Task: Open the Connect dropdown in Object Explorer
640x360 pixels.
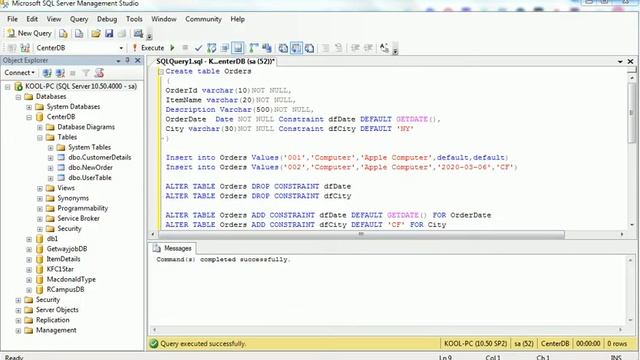Action: click(19, 73)
